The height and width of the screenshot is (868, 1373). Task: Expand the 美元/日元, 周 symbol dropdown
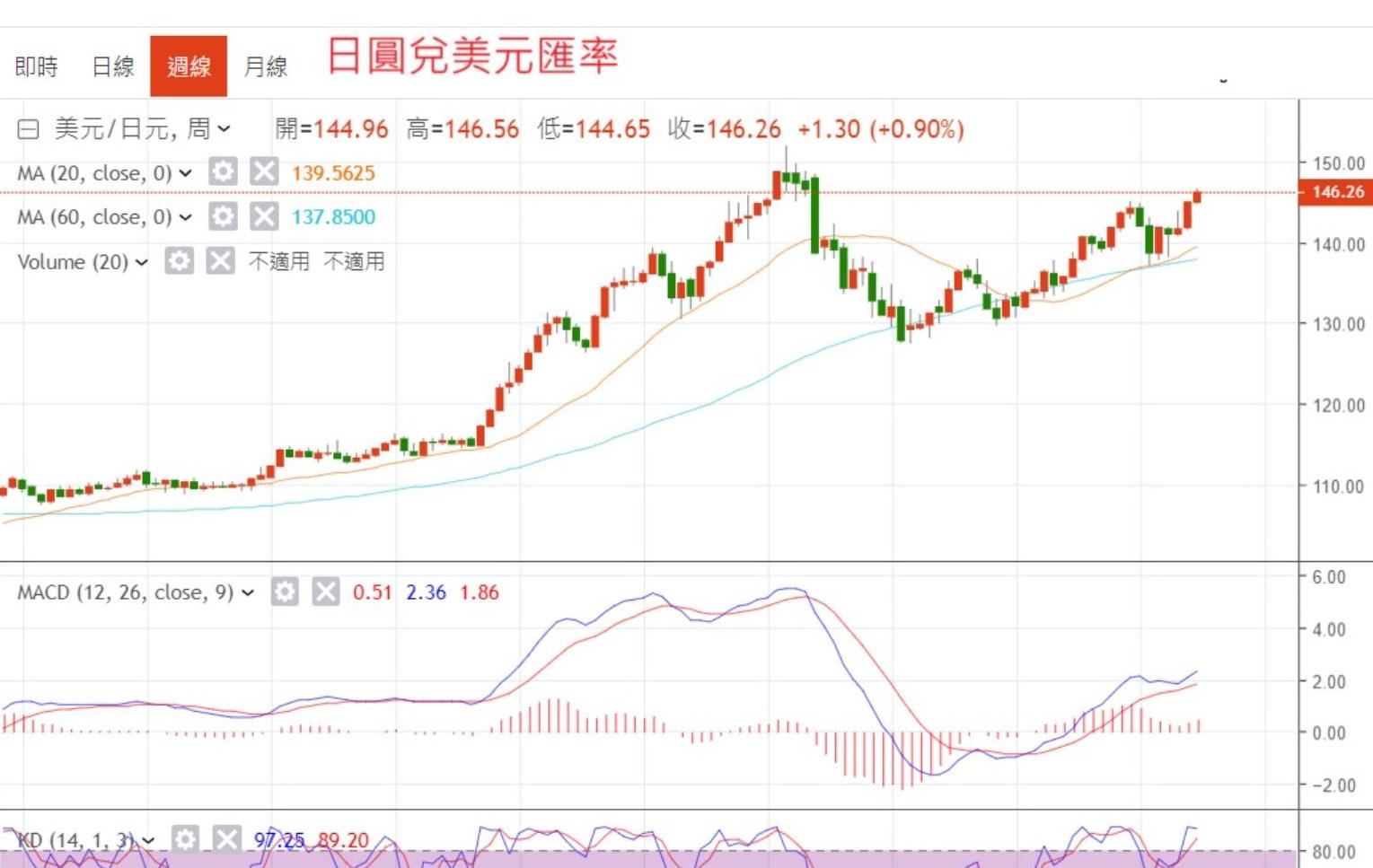pyautogui.click(x=223, y=129)
